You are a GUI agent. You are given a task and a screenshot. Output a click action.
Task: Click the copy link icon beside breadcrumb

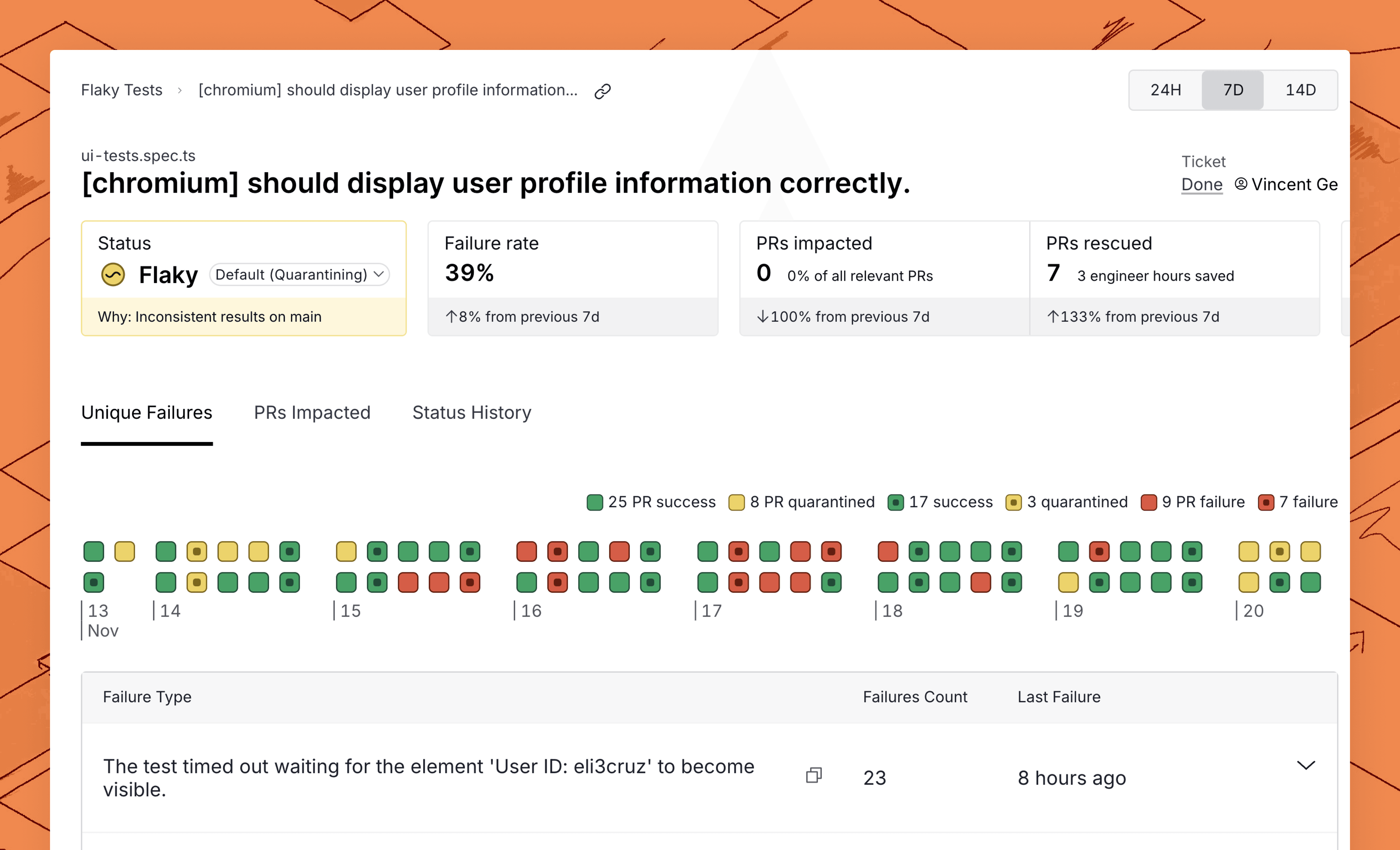coord(602,91)
